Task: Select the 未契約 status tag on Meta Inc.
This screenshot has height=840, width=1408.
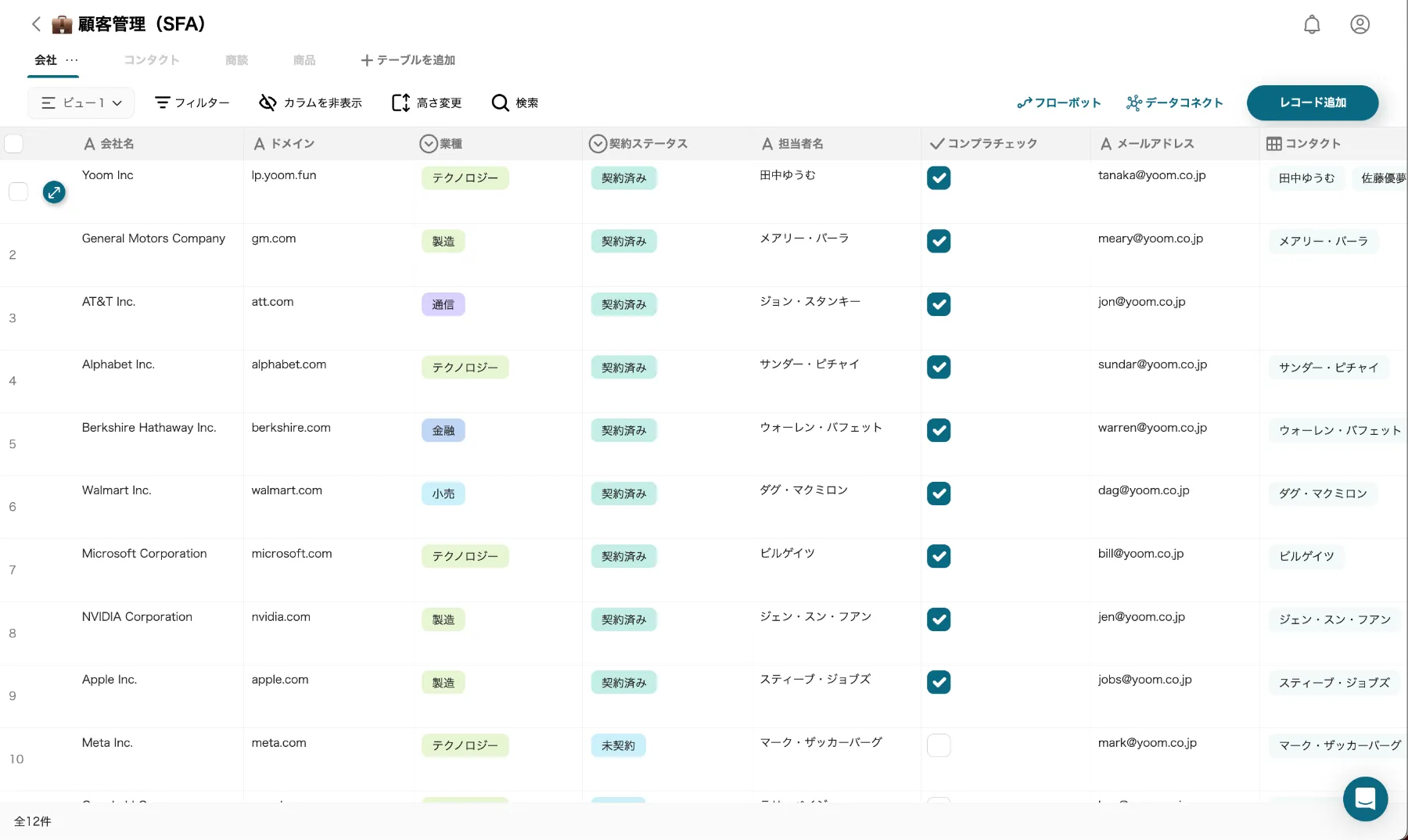Action: 619,745
